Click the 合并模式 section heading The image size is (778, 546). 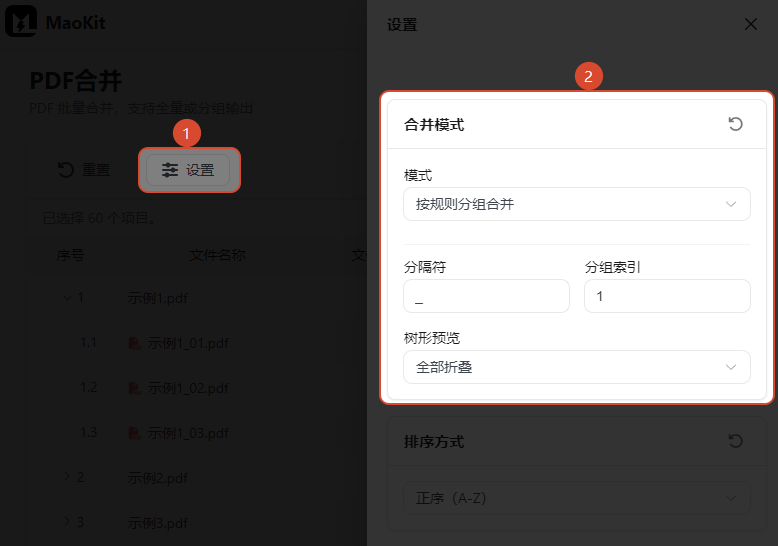click(x=434, y=125)
